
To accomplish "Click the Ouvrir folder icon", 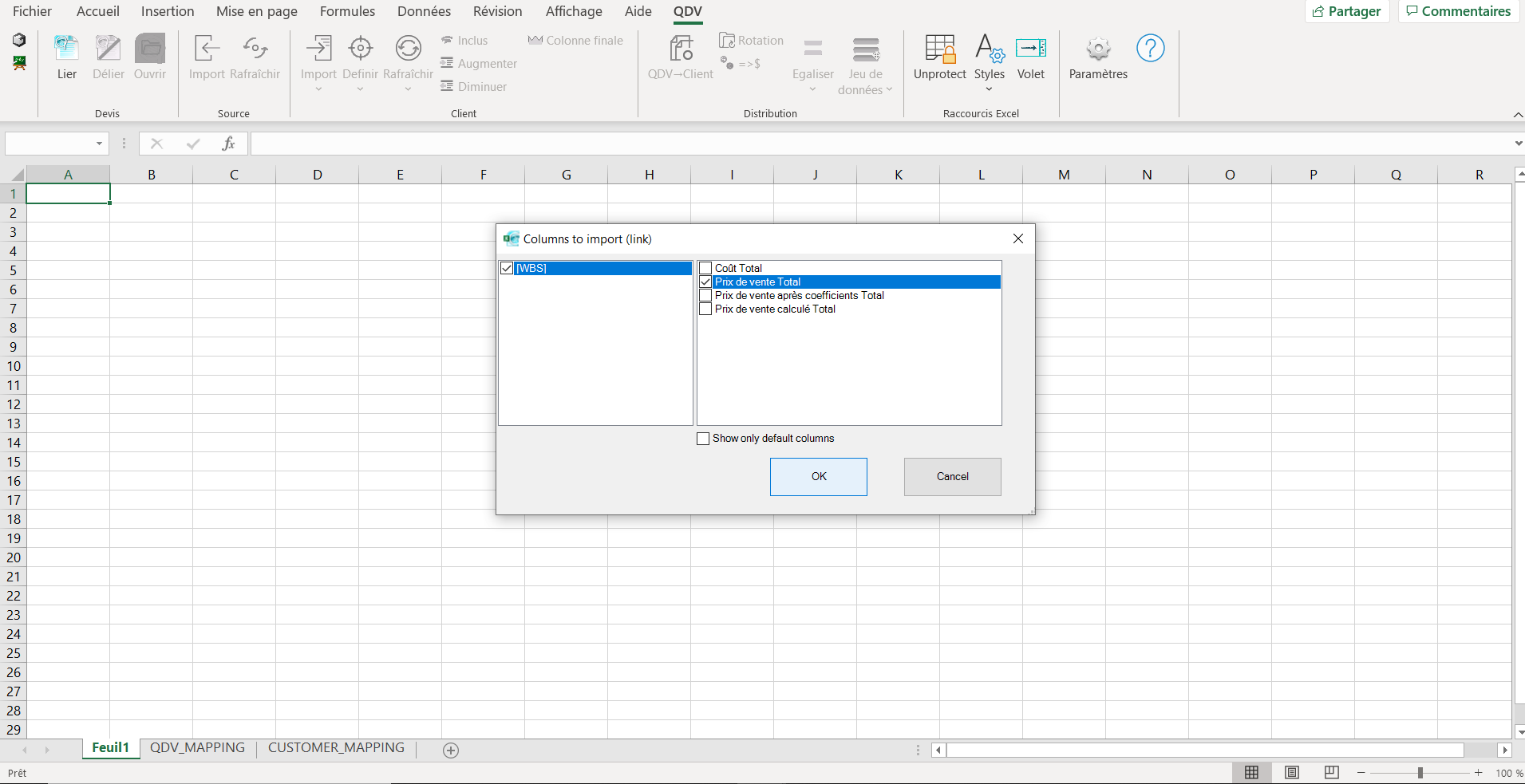I will click(x=149, y=49).
